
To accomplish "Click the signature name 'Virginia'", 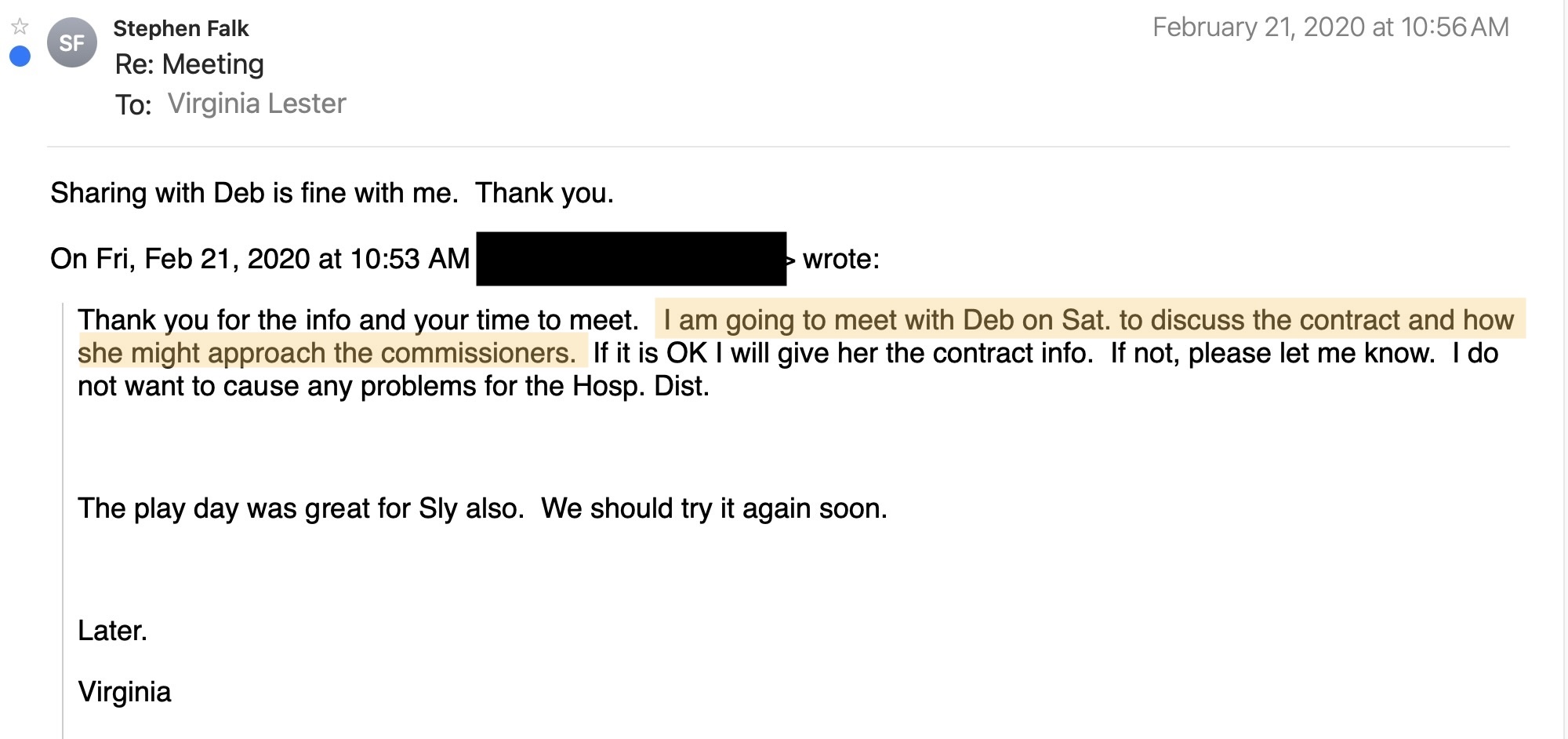I will point(124,692).
